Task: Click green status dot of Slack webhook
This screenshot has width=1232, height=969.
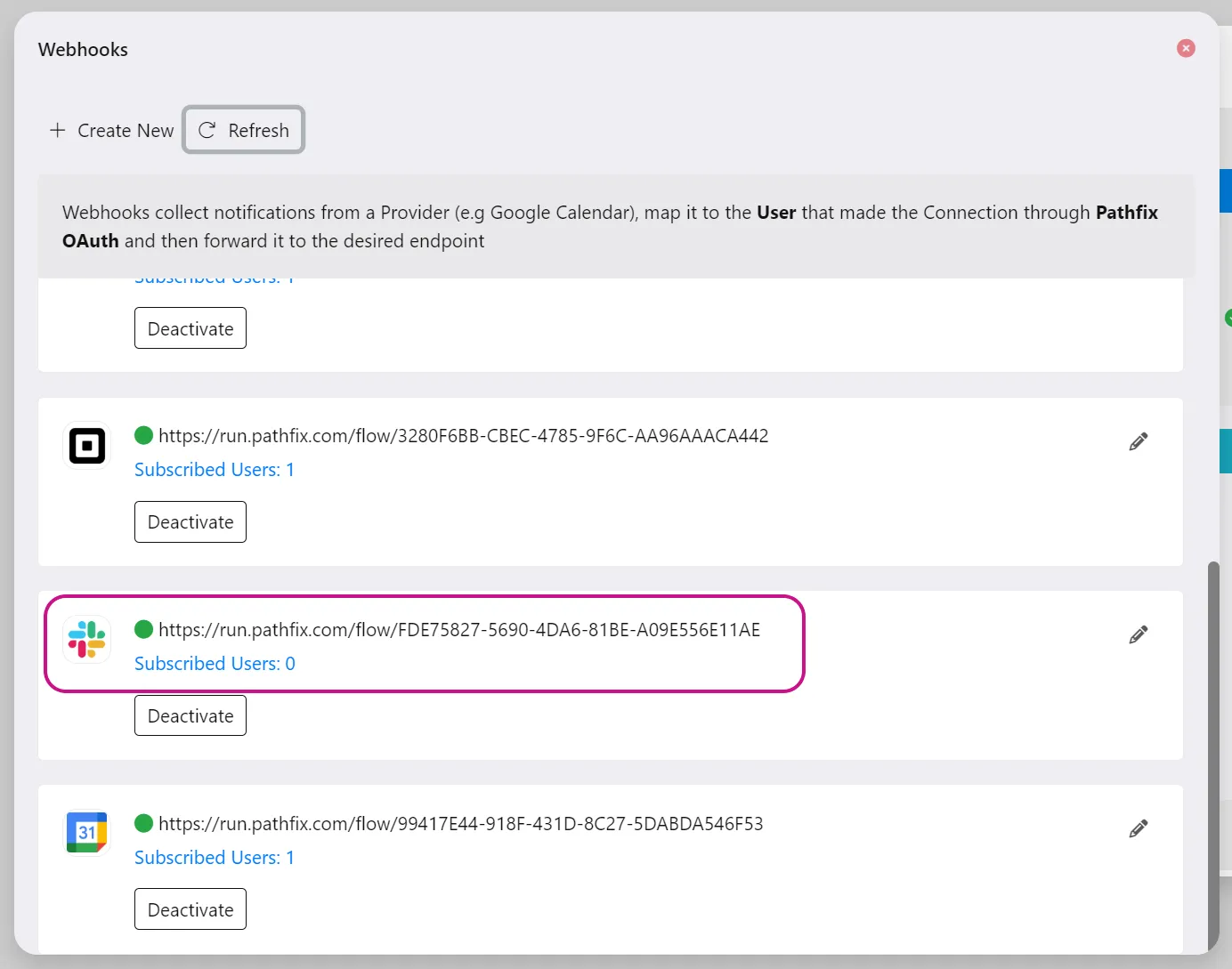Action: click(x=143, y=629)
